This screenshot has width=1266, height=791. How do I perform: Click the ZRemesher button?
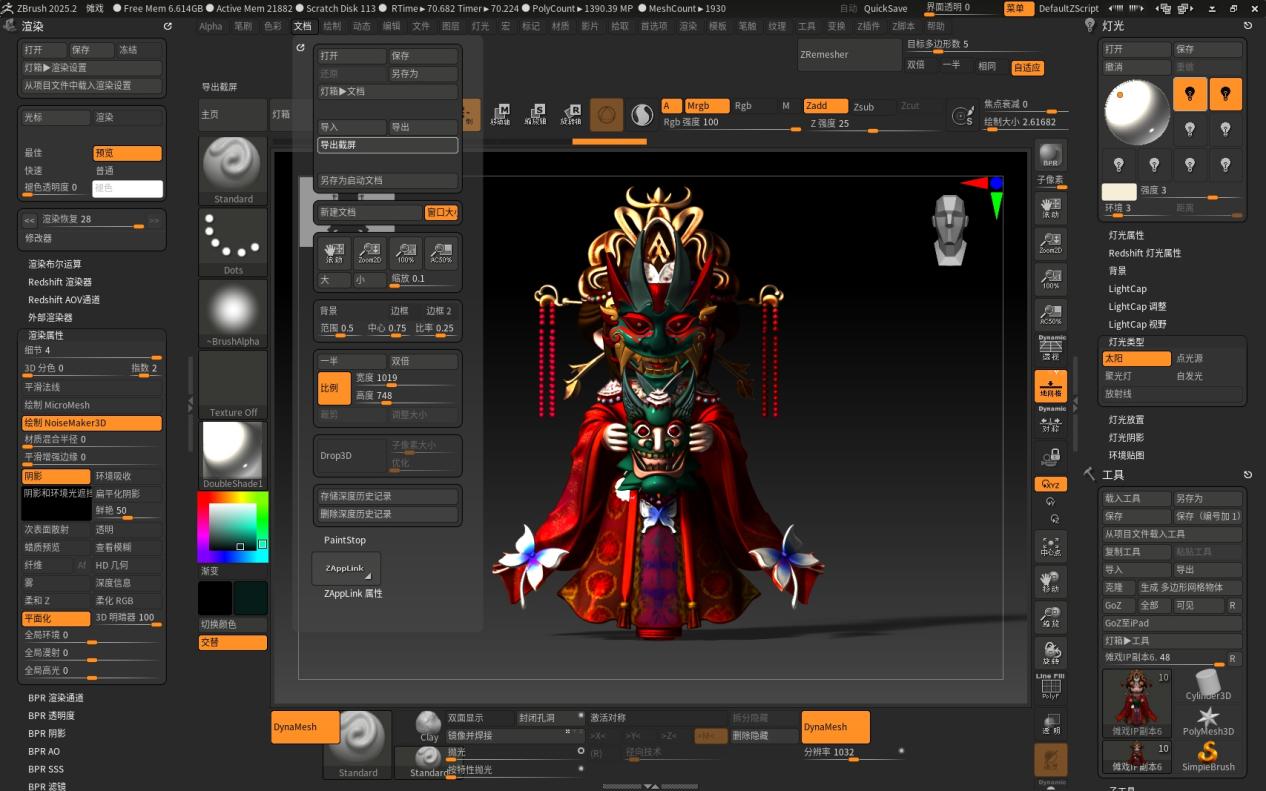coord(850,55)
